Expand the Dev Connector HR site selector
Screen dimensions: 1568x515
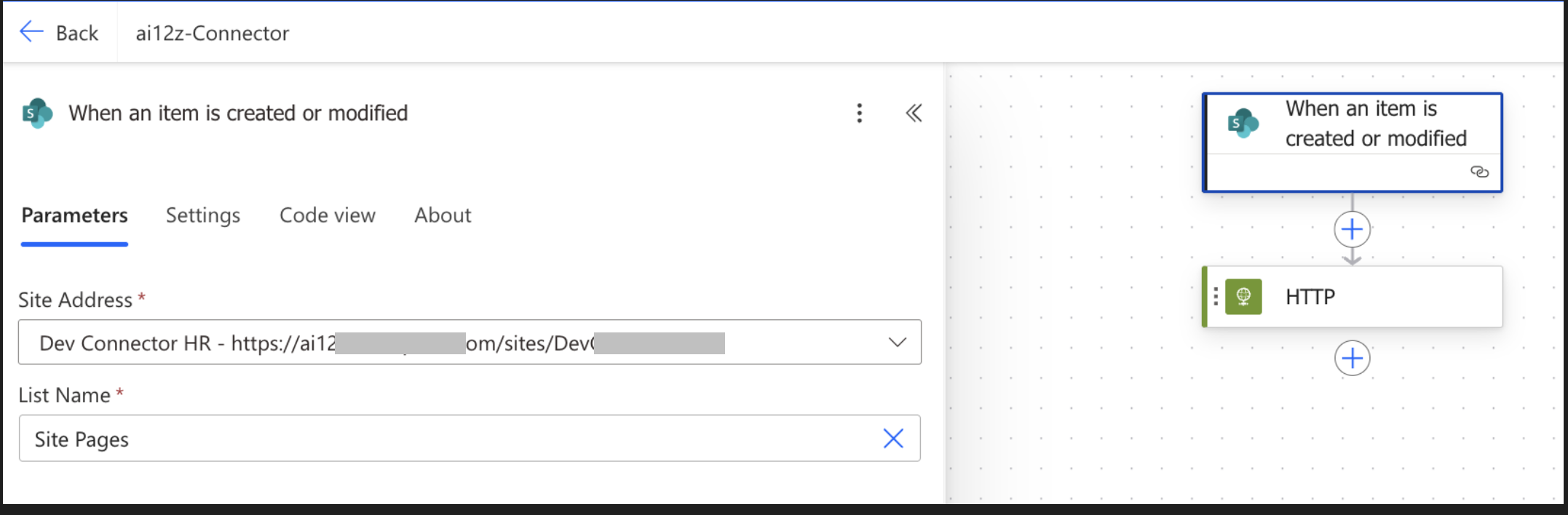(x=897, y=342)
